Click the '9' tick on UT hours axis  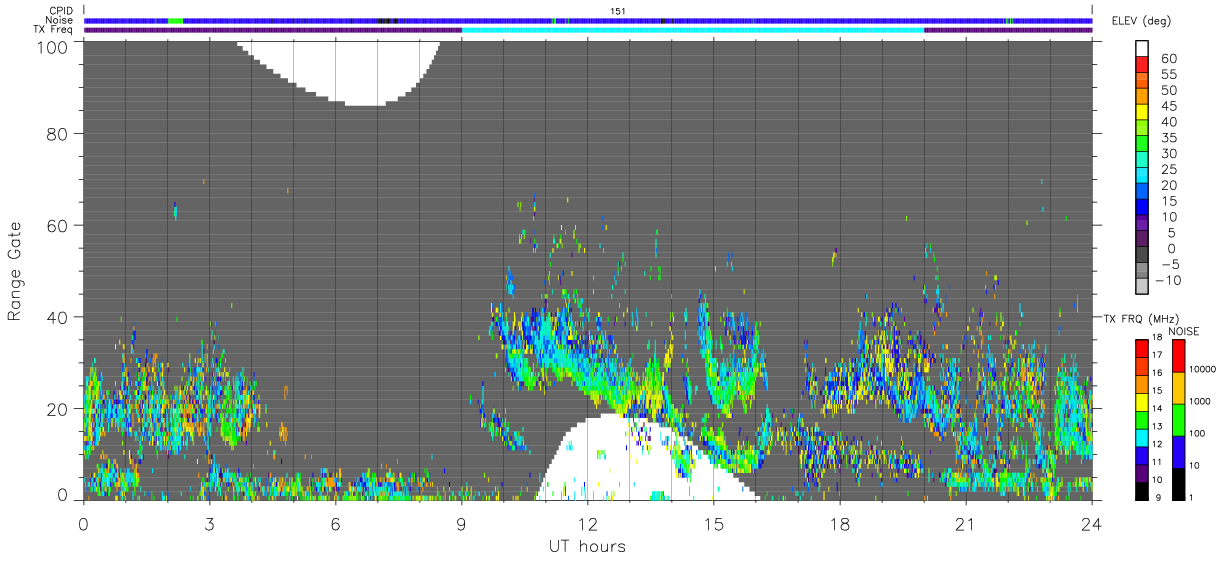click(x=462, y=524)
